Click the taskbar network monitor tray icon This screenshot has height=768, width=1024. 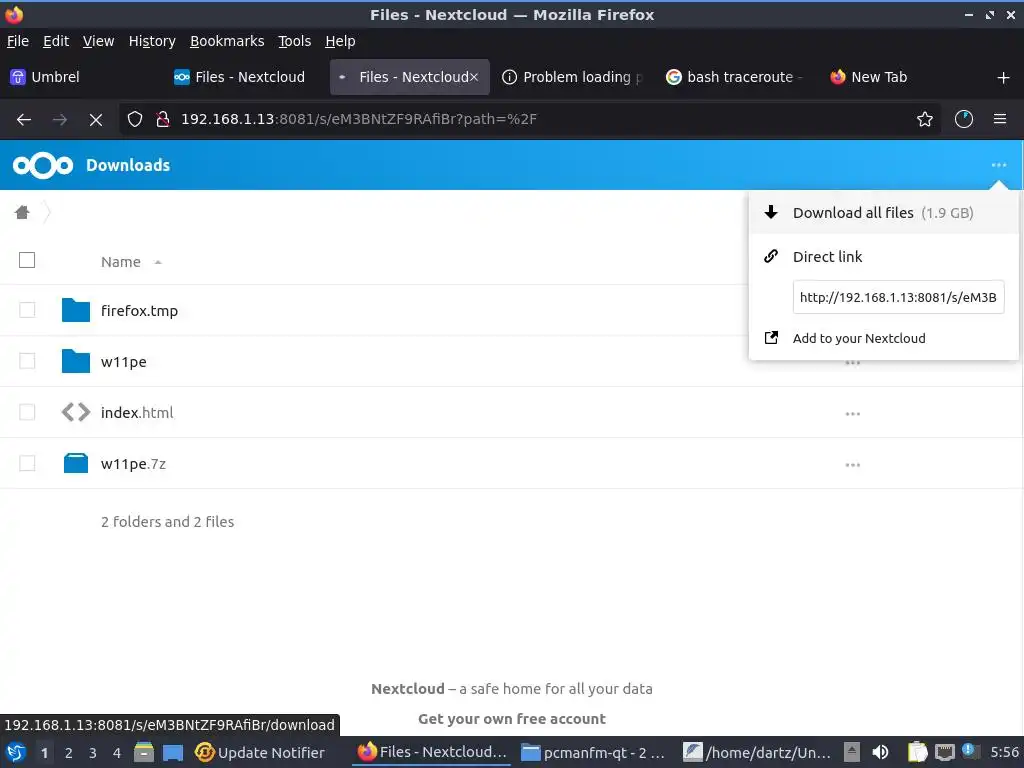944,752
